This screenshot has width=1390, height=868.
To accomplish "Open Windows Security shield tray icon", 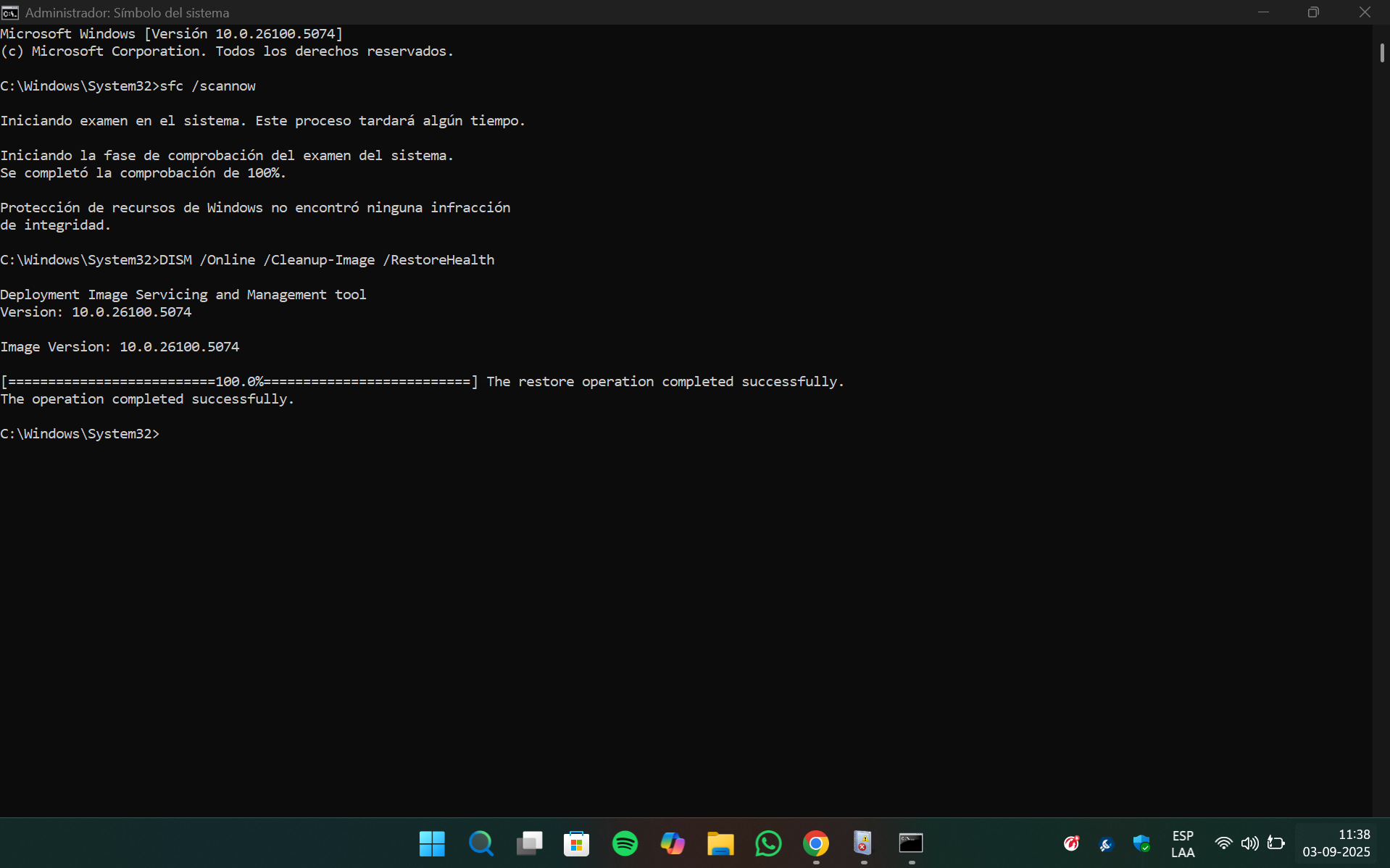I will [1141, 843].
